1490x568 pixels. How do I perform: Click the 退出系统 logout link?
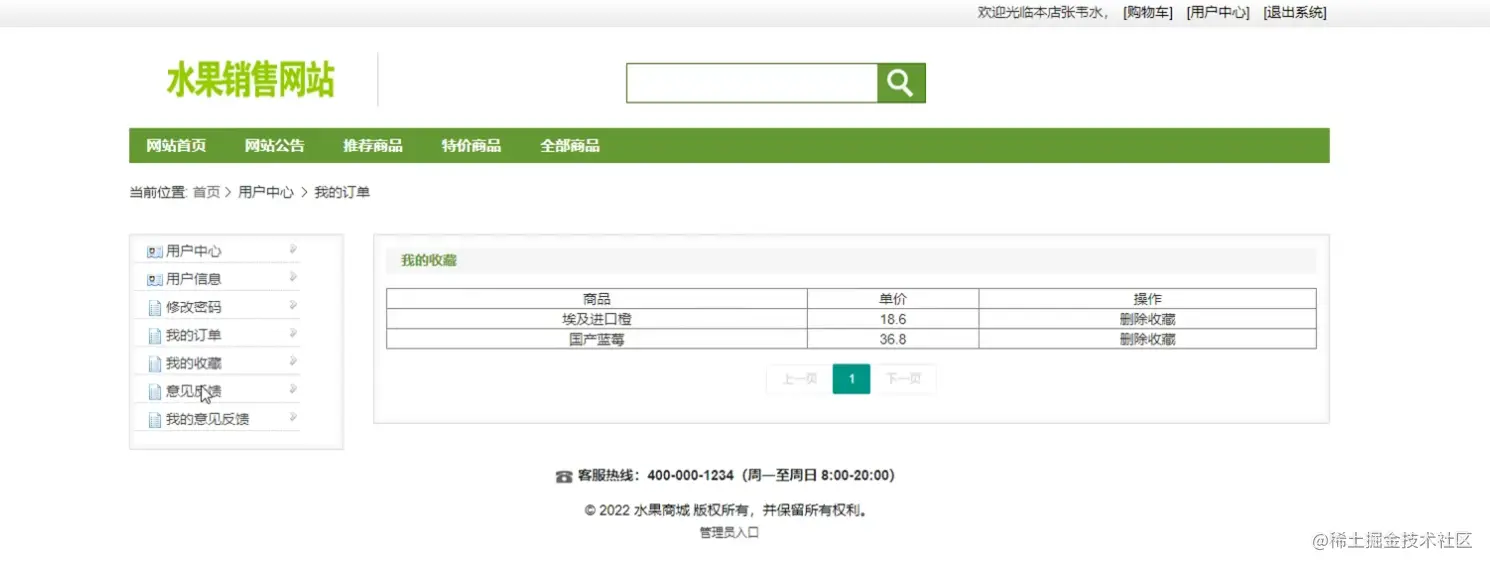(x=1295, y=13)
